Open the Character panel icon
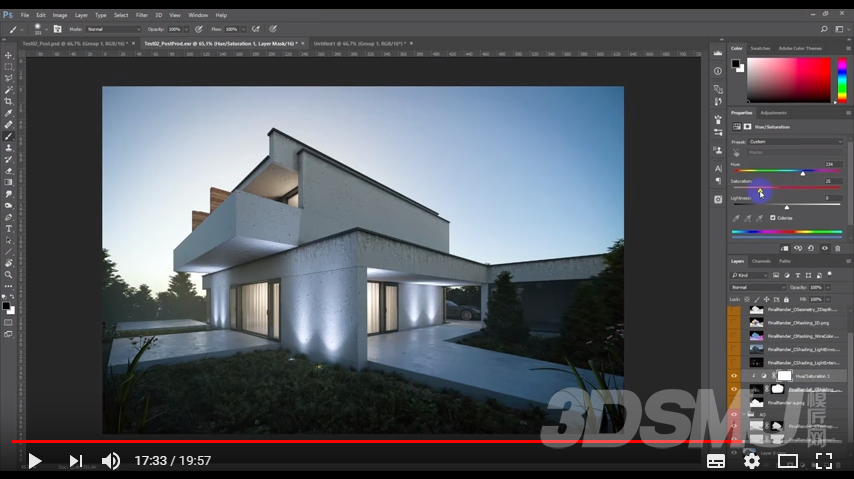 718,168
